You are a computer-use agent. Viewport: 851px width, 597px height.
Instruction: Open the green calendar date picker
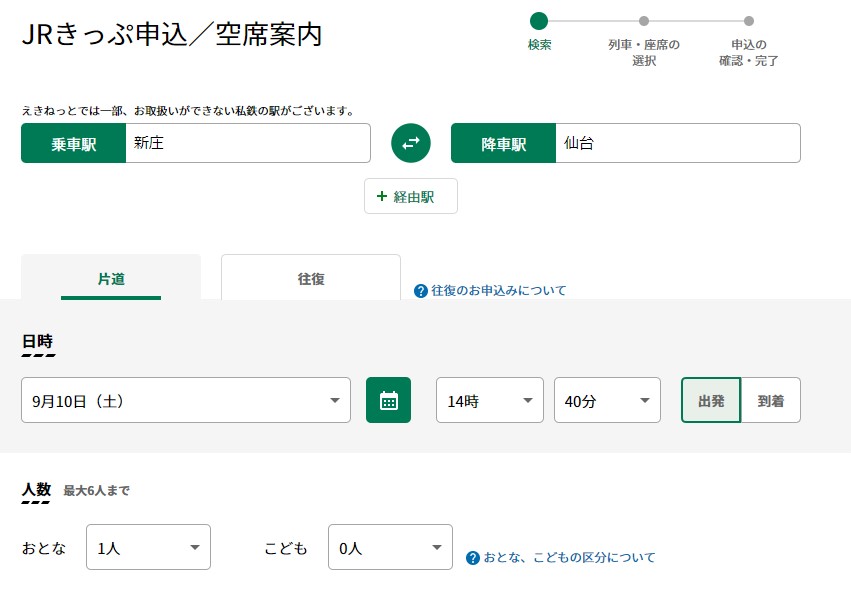(x=389, y=400)
